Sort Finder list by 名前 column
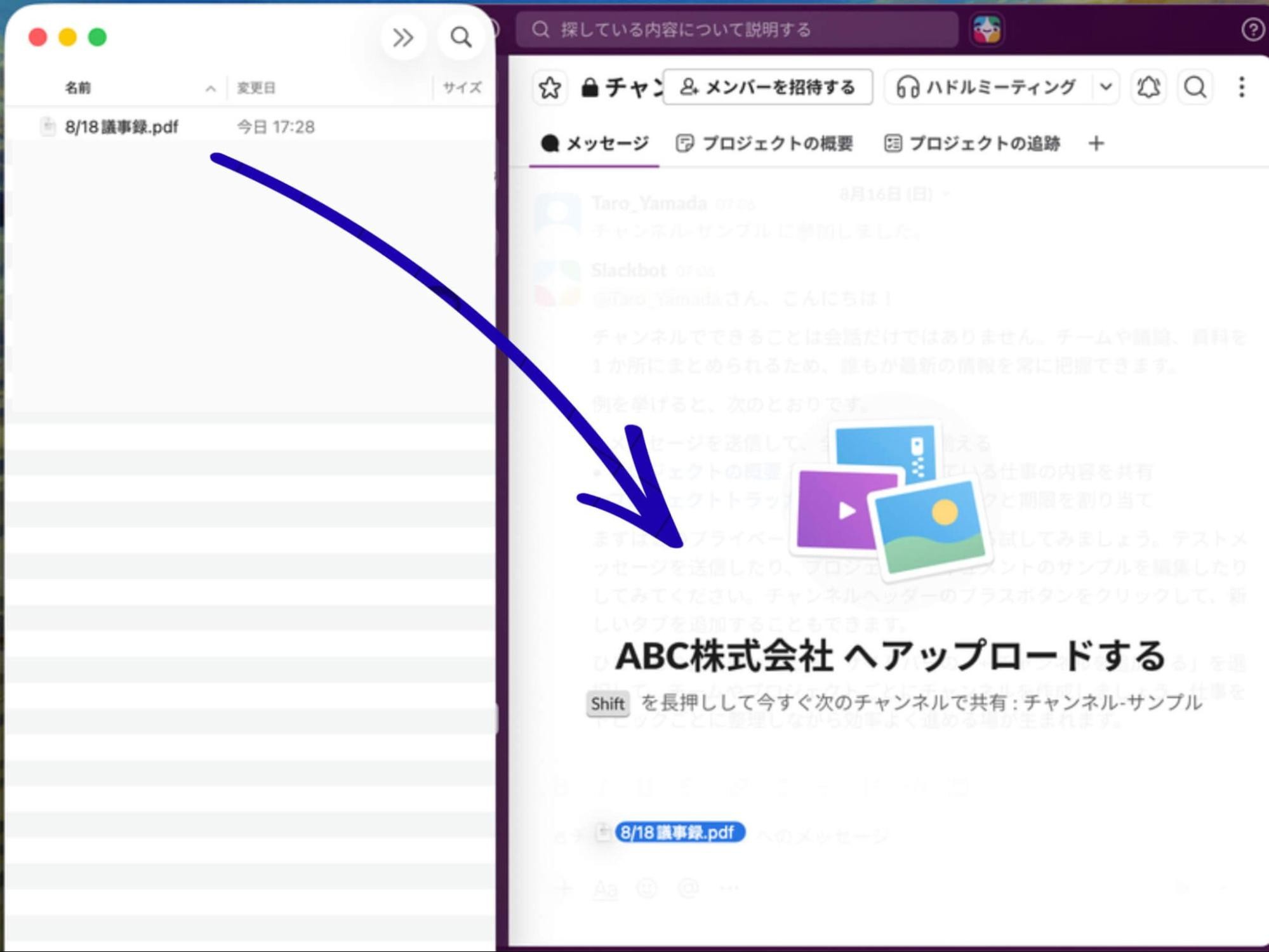1269x952 pixels. pyautogui.click(x=78, y=88)
